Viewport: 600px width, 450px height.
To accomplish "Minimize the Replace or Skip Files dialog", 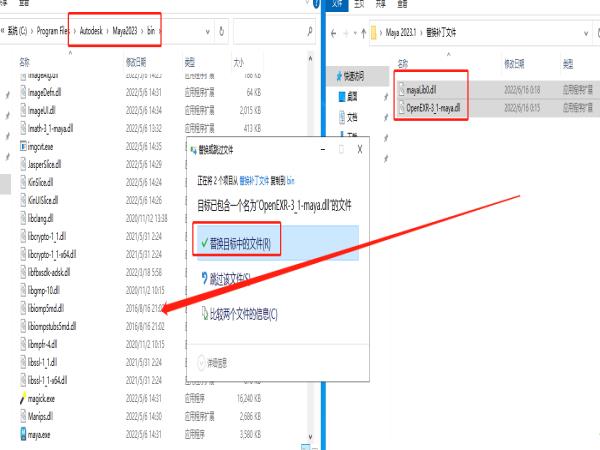I will 323,150.
